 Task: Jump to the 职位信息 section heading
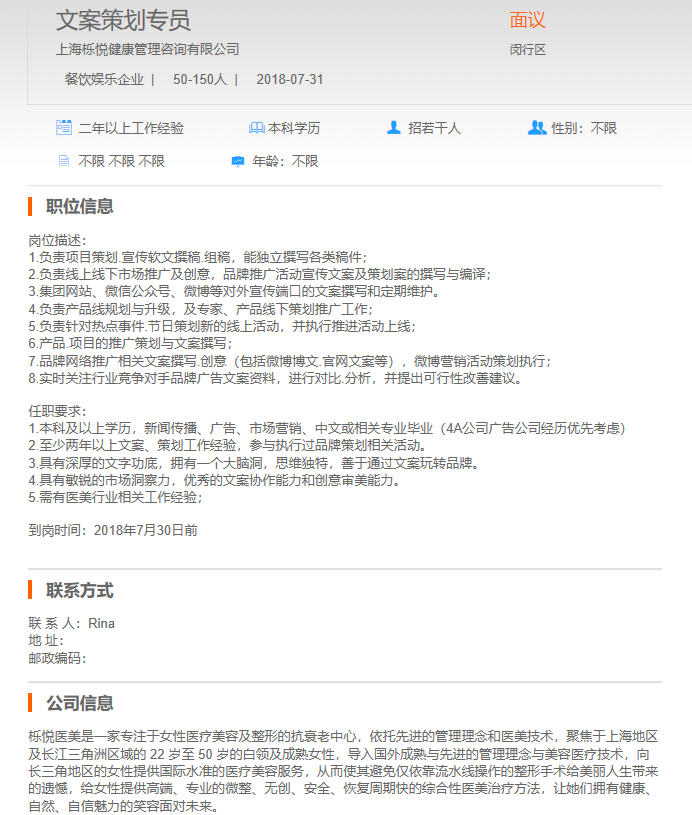click(80, 207)
